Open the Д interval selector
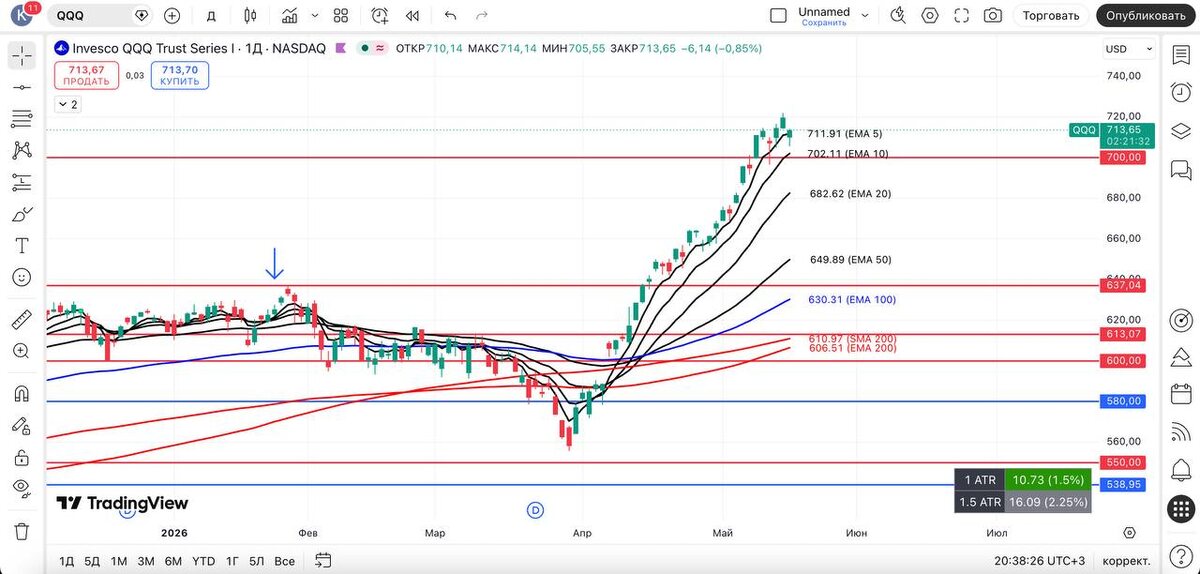Viewport: 1200px width, 574px height. click(x=210, y=15)
